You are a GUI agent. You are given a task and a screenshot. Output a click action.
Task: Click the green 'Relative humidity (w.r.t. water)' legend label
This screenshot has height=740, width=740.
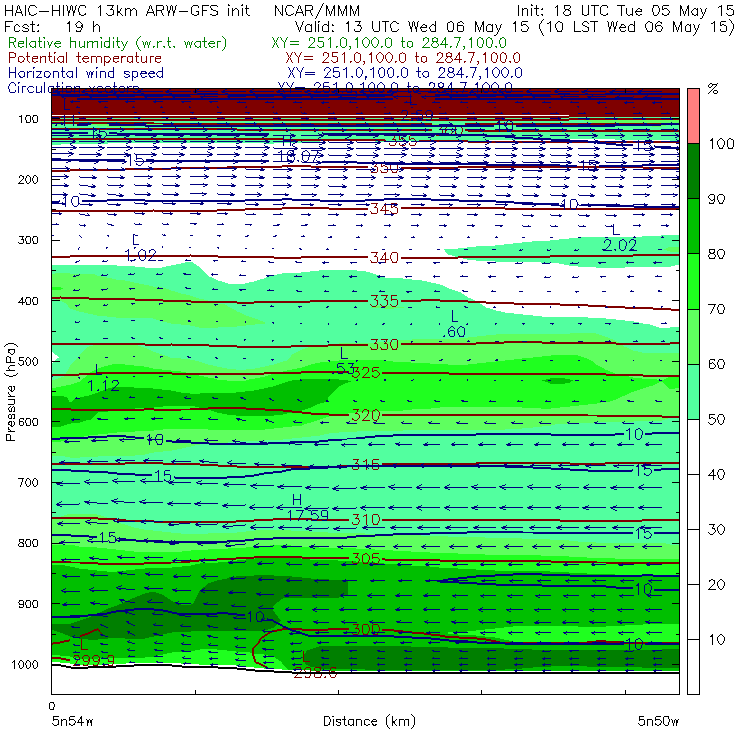point(118,43)
